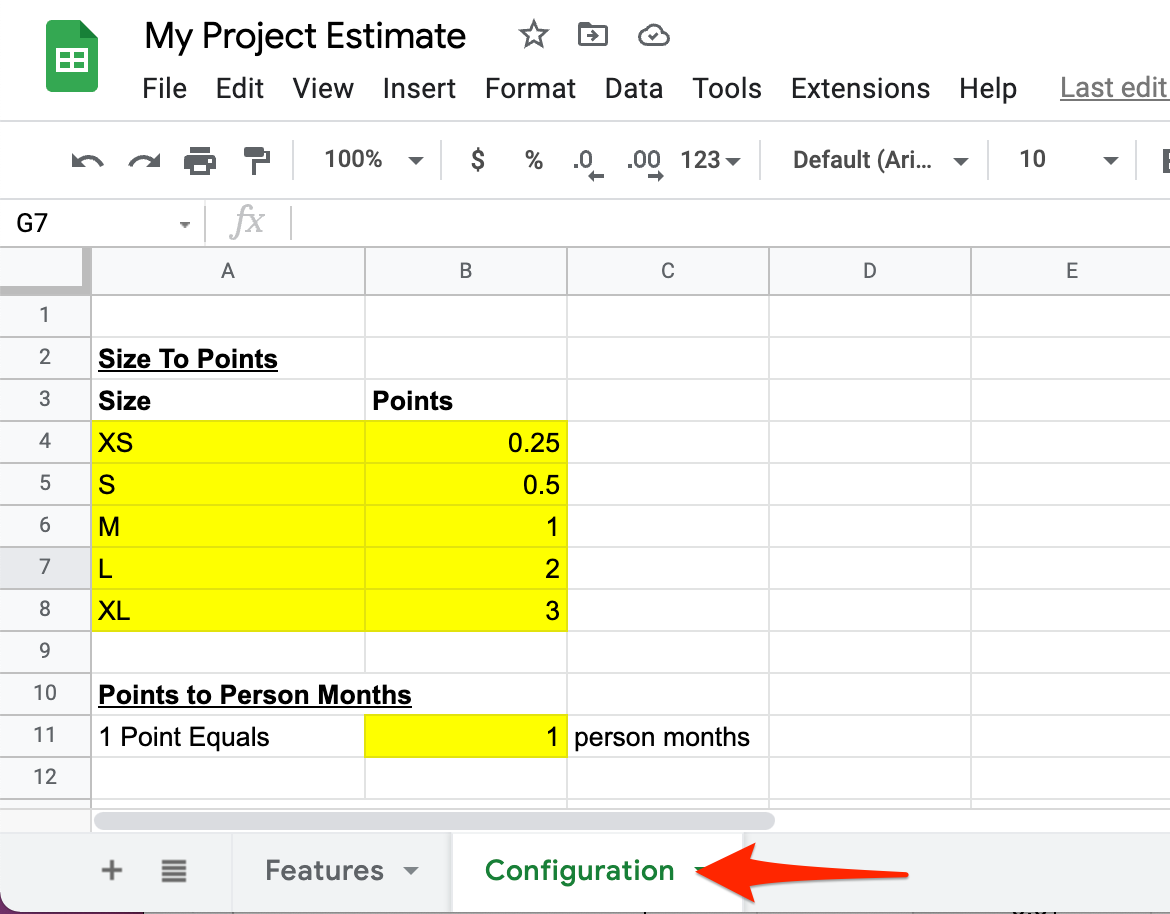This screenshot has width=1170, height=914.
Task: Click the Undo icon
Action: (x=87, y=160)
